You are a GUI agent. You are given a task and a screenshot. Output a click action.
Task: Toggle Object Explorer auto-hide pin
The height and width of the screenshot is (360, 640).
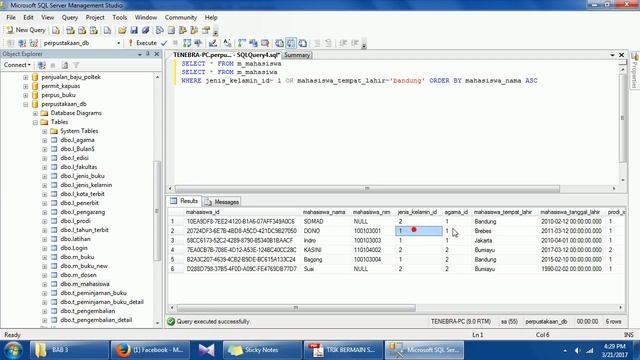point(148,54)
